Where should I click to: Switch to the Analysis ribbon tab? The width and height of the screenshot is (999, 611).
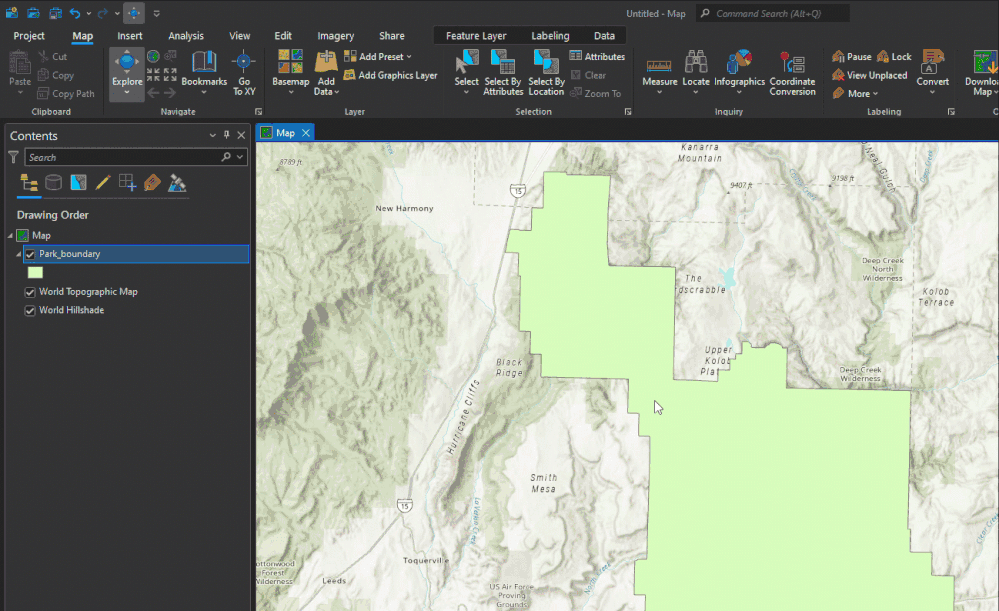[186, 36]
